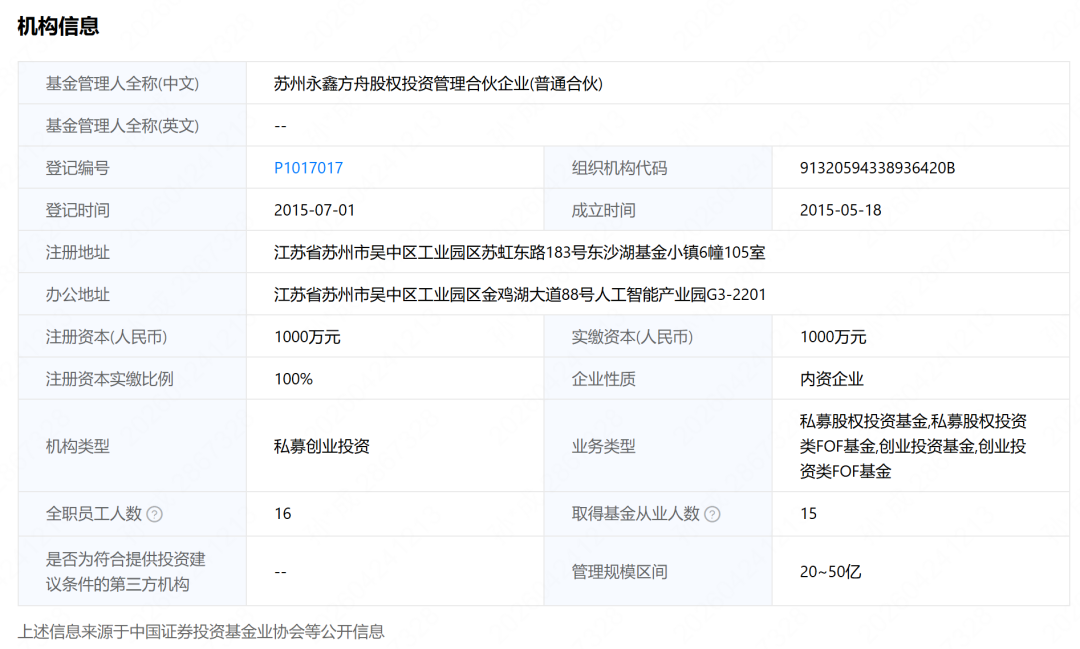1080x649 pixels.
Task: Click the 内资企业 enterprise nature value
Action: click(831, 379)
